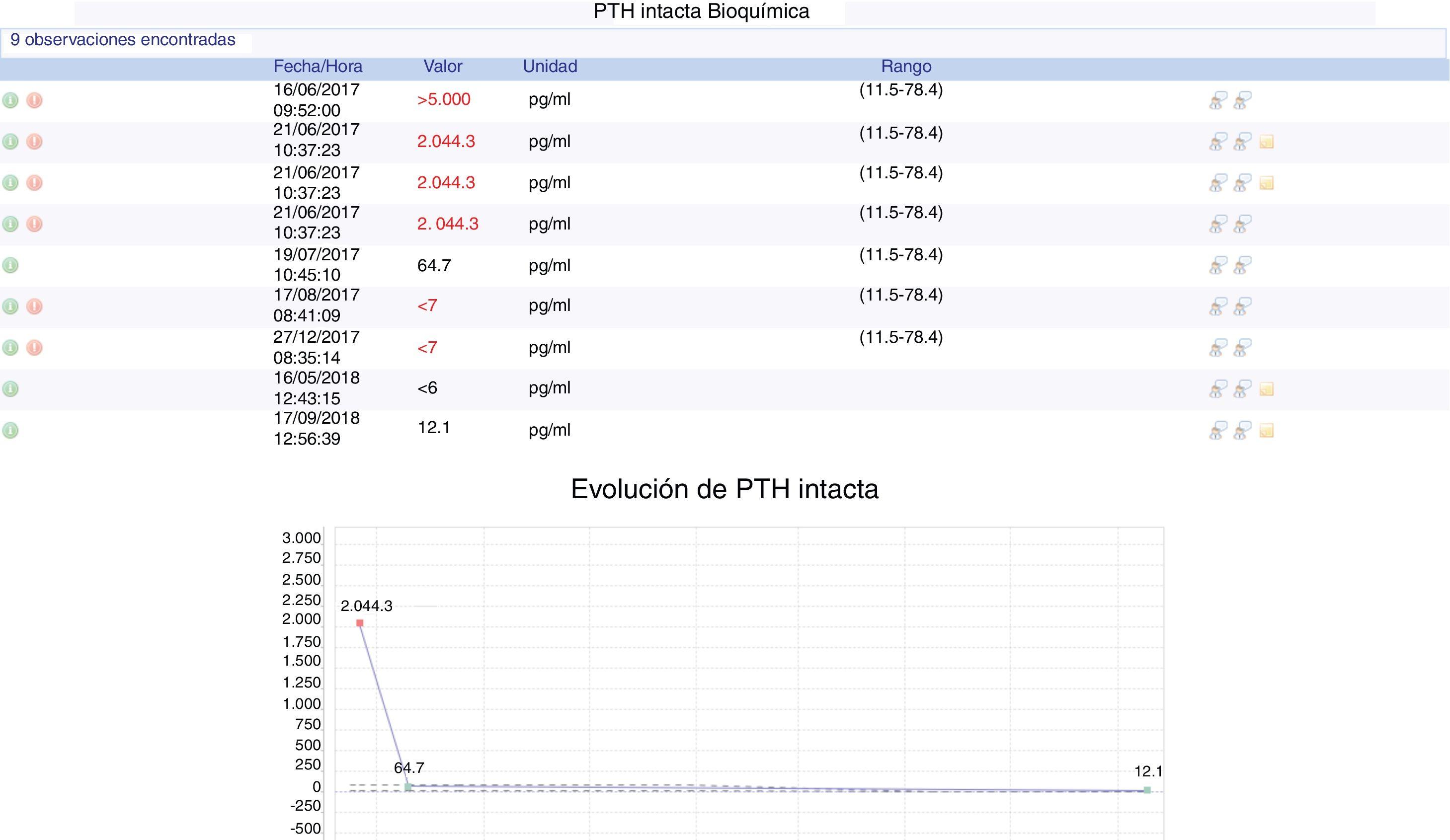The width and height of the screenshot is (1450, 840).
Task: Open yellow note icon for 17/09/2018 row
Action: (x=1266, y=430)
